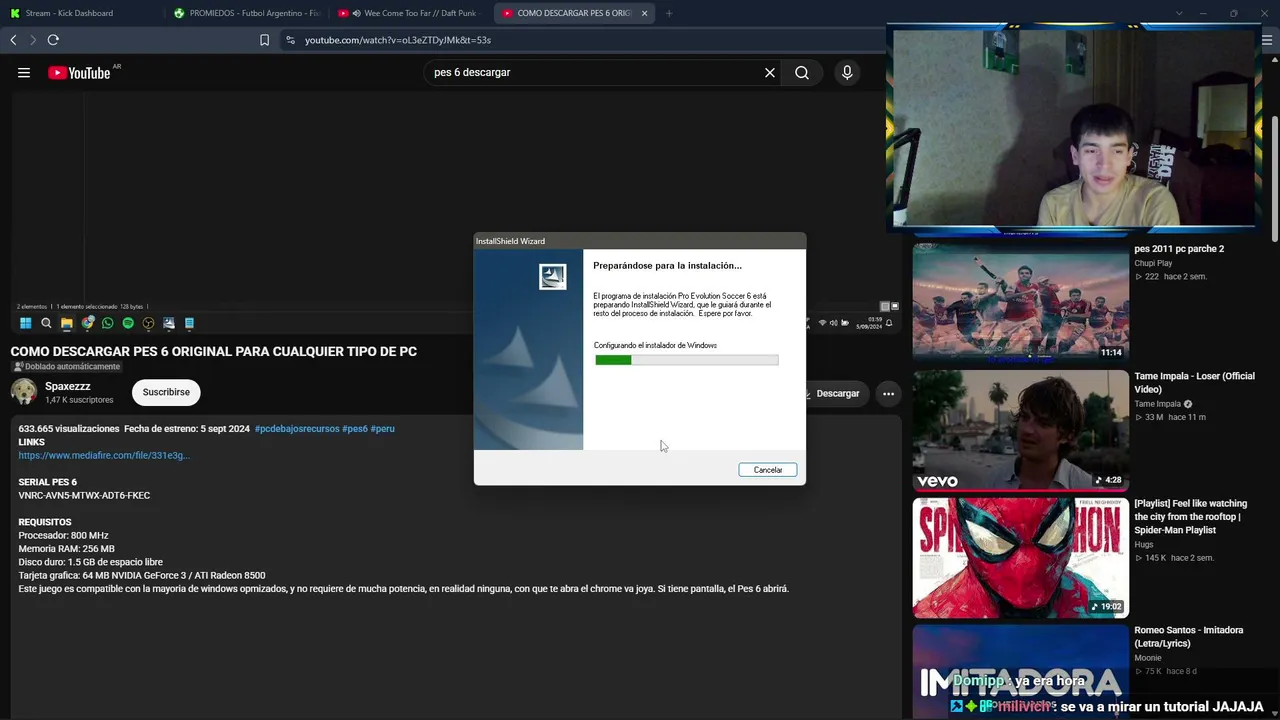Screen dimensions: 1280x720
Task: Open the #peru hashtag
Action: click(383, 429)
